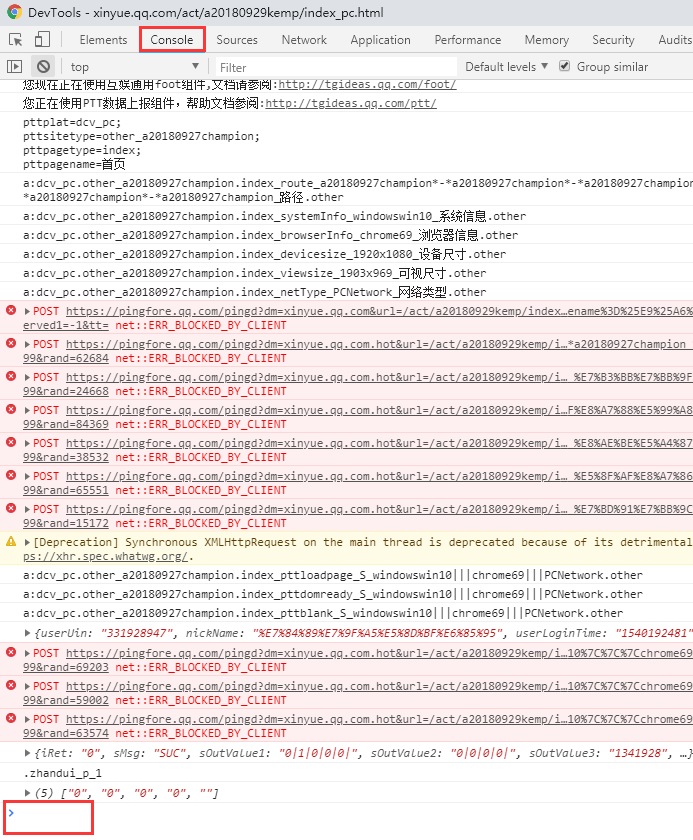
Task: Click error icon beside rand=62684 request
Action: click(x=11, y=343)
